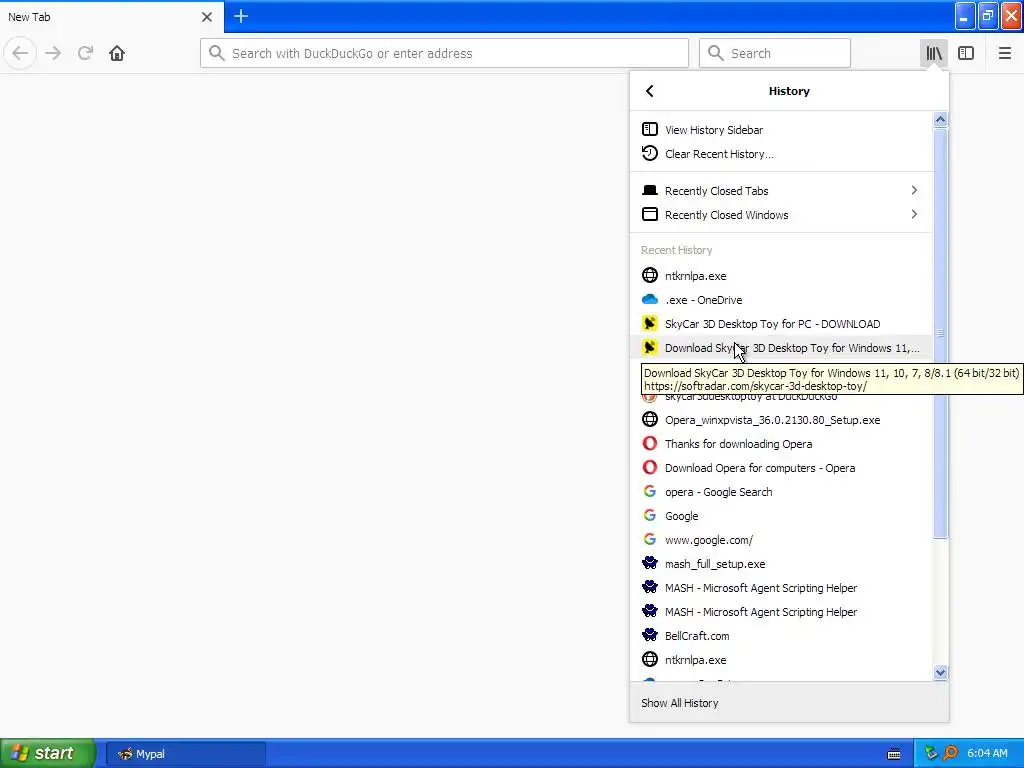Screen dimensions: 1024x768
Task: Click the browser Forward arrow
Action: (x=53, y=53)
